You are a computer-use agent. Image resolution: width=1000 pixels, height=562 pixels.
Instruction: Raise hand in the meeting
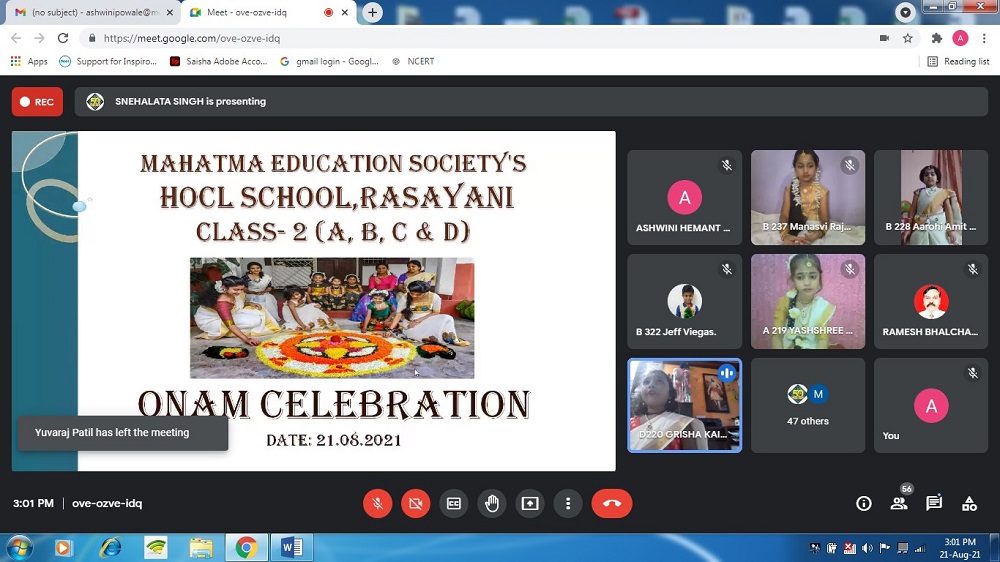click(492, 504)
